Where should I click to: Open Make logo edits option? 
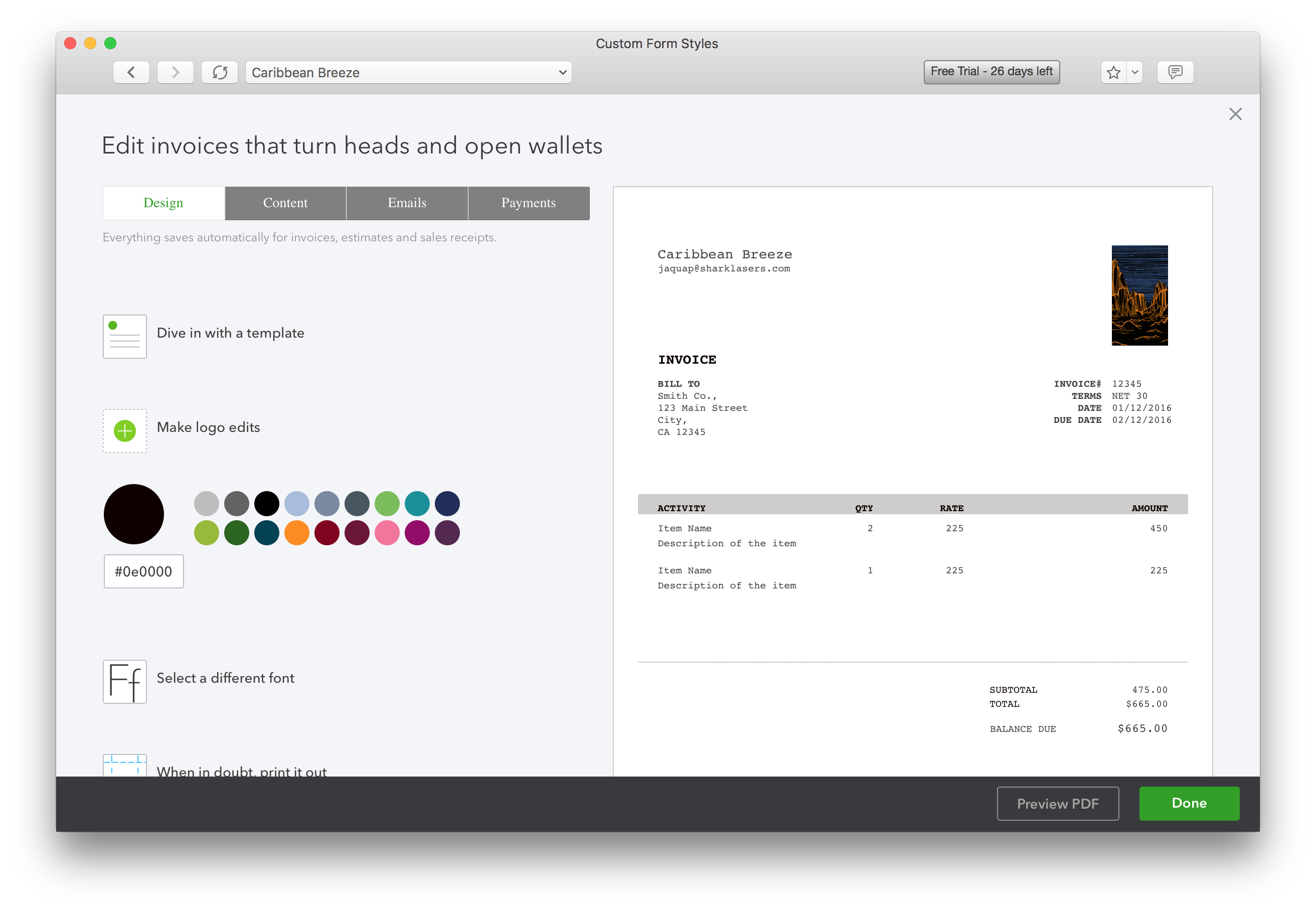pyautogui.click(x=209, y=427)
